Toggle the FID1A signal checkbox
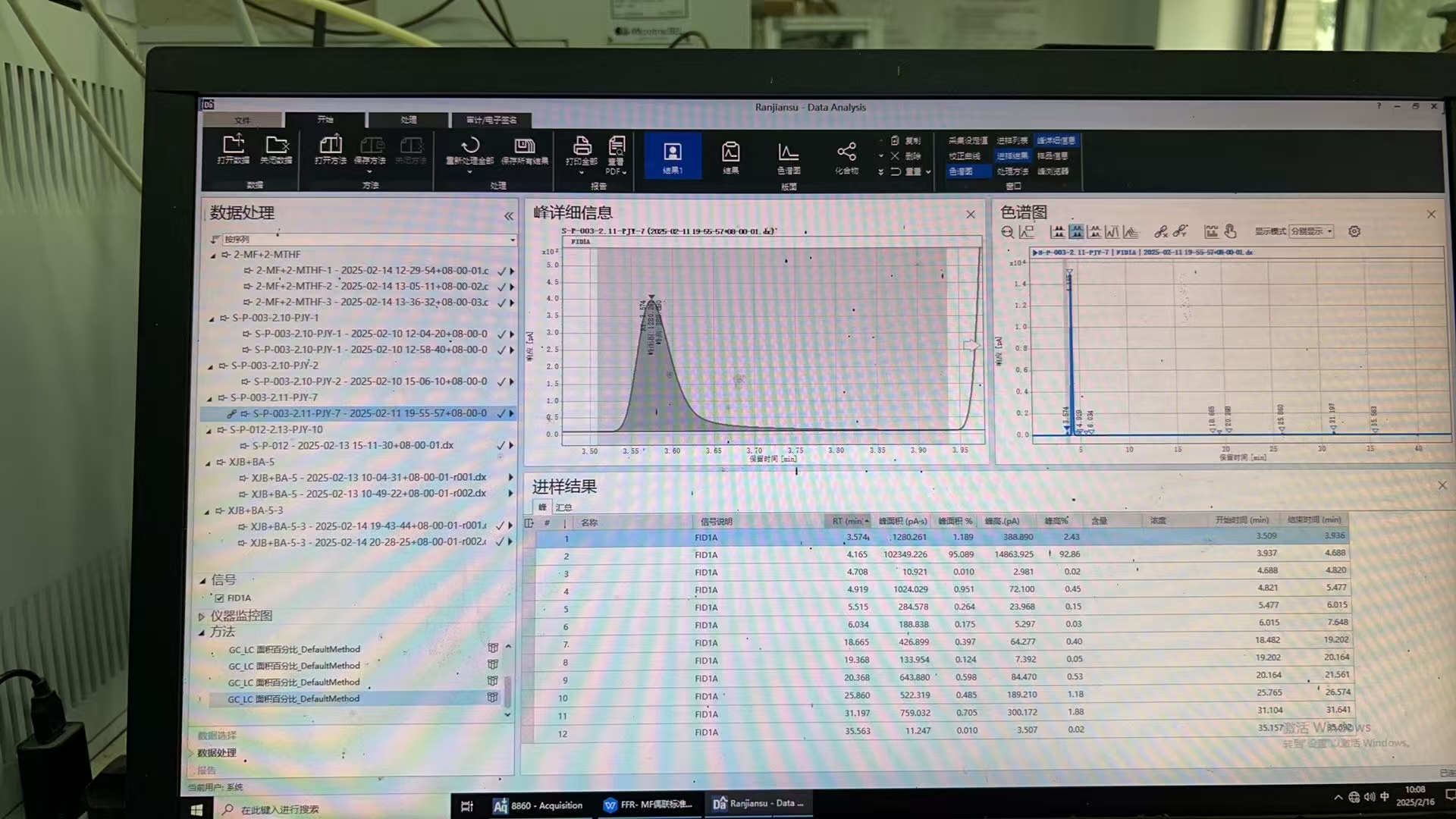The image size is (1456, 819). click(219, 598)
